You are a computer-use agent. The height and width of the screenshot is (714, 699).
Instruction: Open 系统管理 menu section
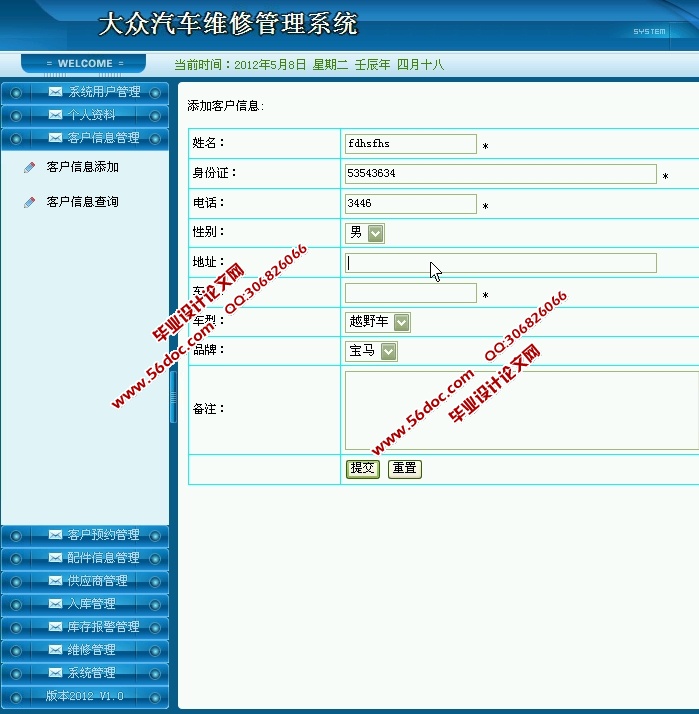coord(85,673)
